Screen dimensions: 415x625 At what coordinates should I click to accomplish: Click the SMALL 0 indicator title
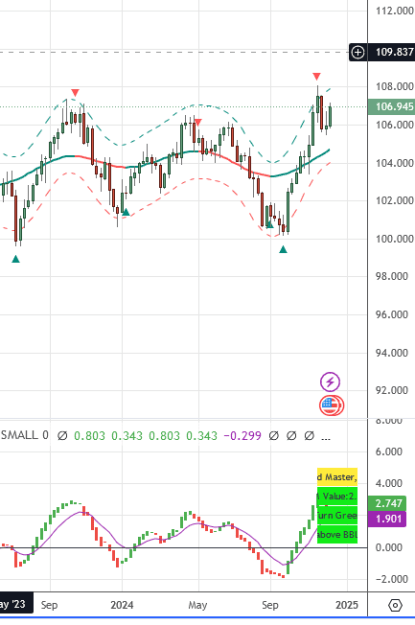pos(25,435)
